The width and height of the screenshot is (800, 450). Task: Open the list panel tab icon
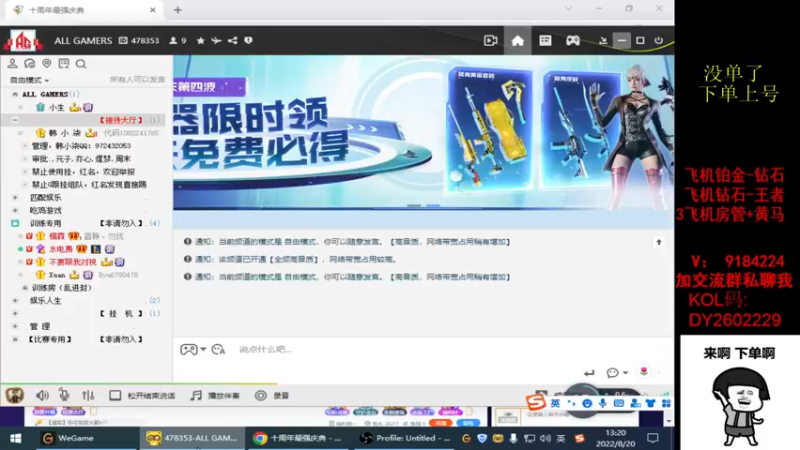coord(545,40)
